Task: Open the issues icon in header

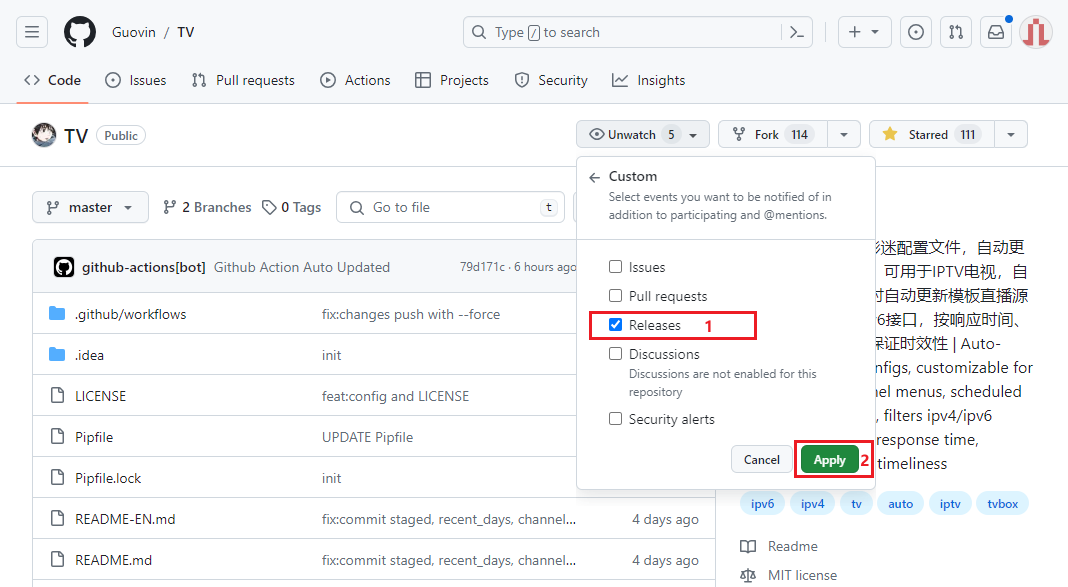Action: (x=915, y=32)
